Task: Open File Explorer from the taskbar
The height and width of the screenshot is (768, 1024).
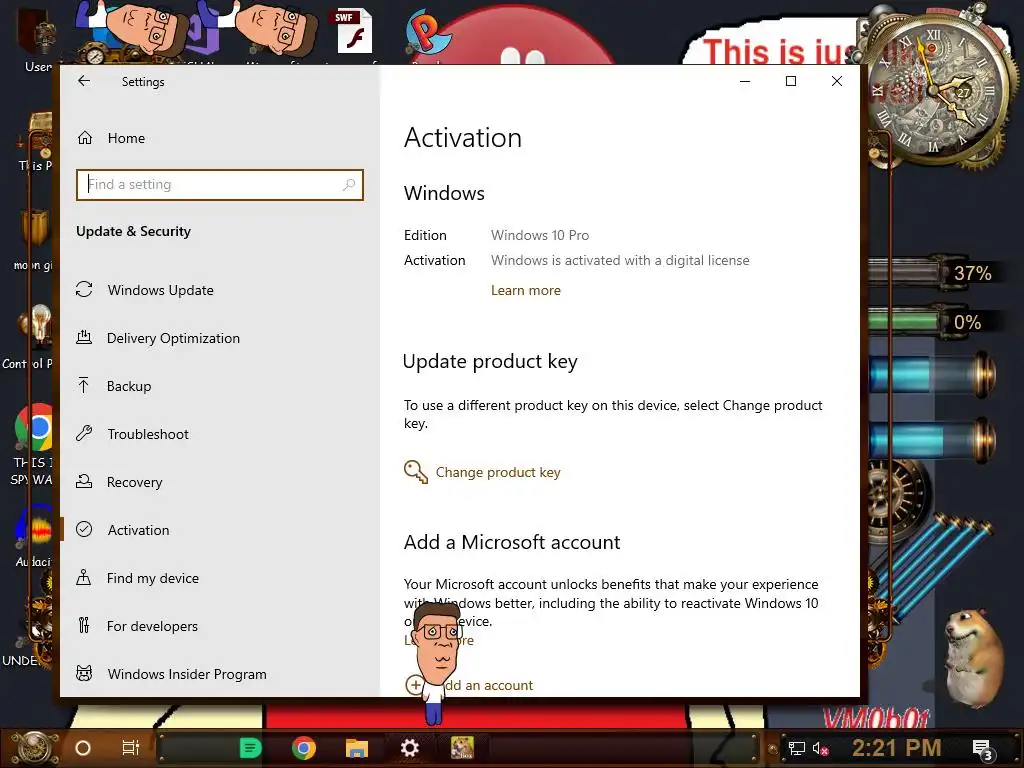Action: tap(357, 748)
